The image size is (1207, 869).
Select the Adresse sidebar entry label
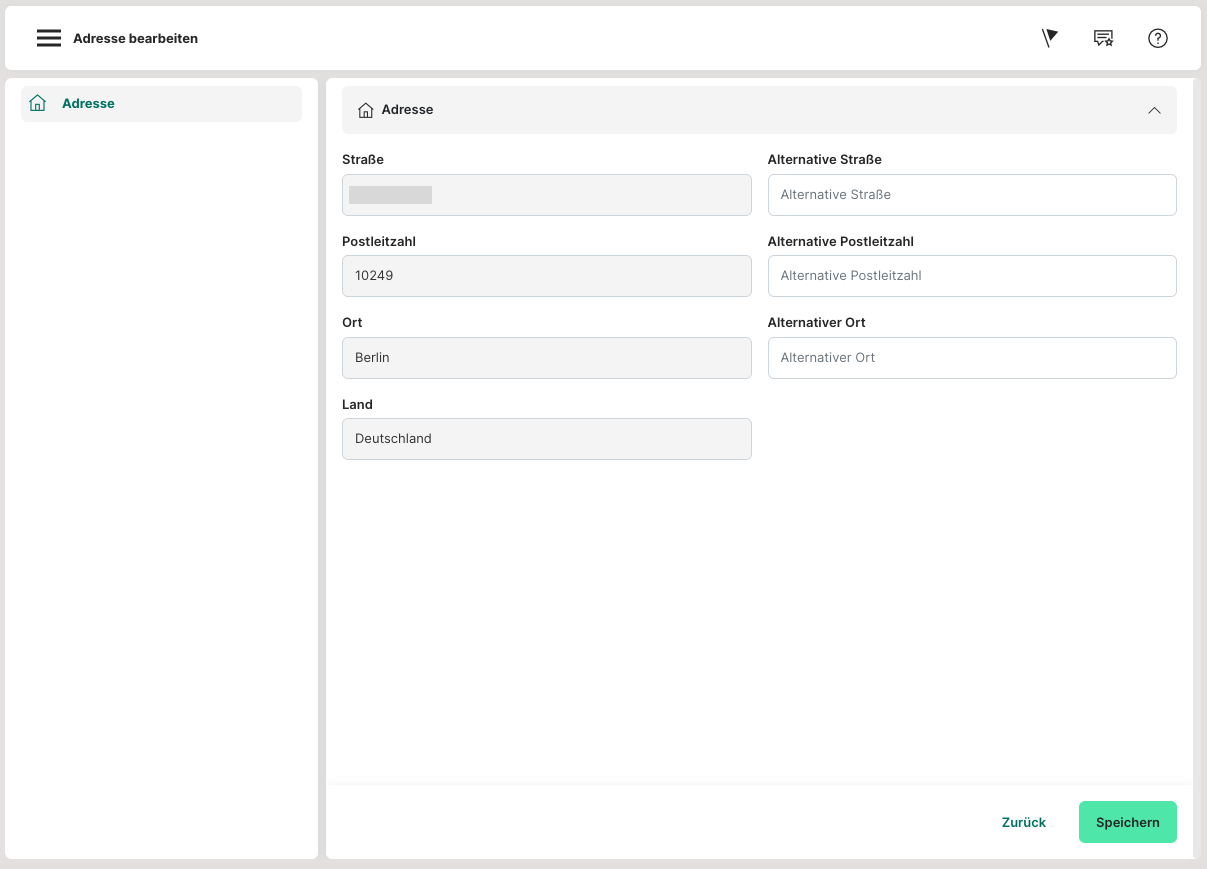[x=88, y=103]
